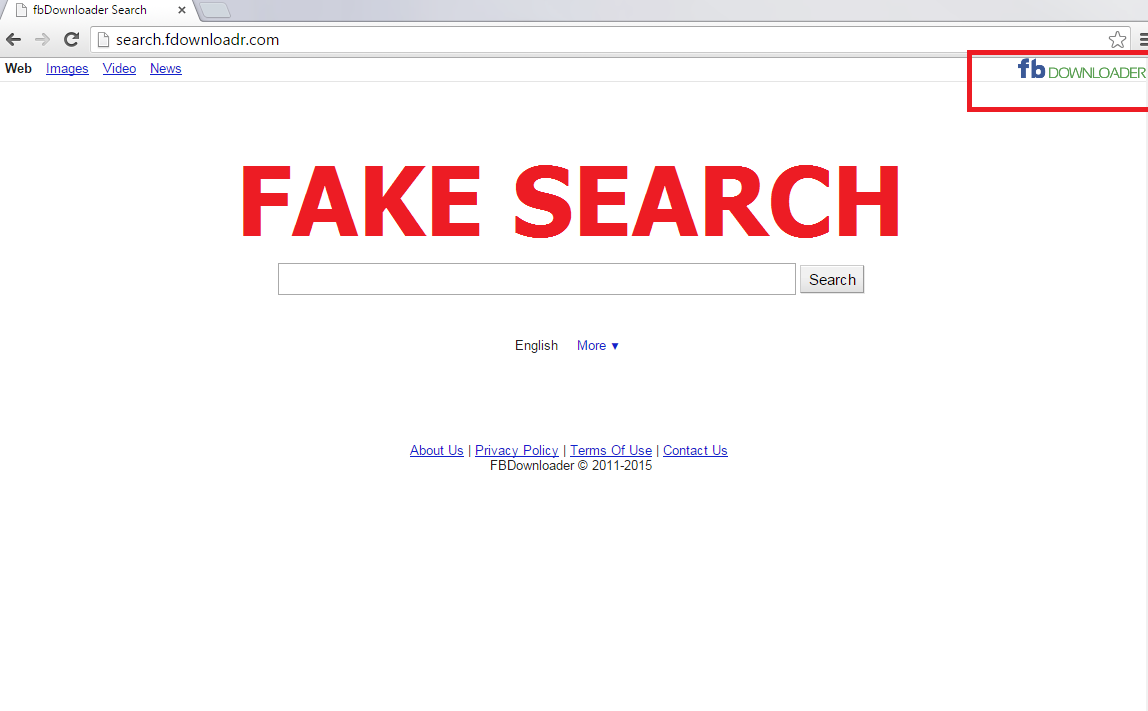Expand the More languages dropdown
This screenshot has height=711, width=1148.
[x=597, y=346]
